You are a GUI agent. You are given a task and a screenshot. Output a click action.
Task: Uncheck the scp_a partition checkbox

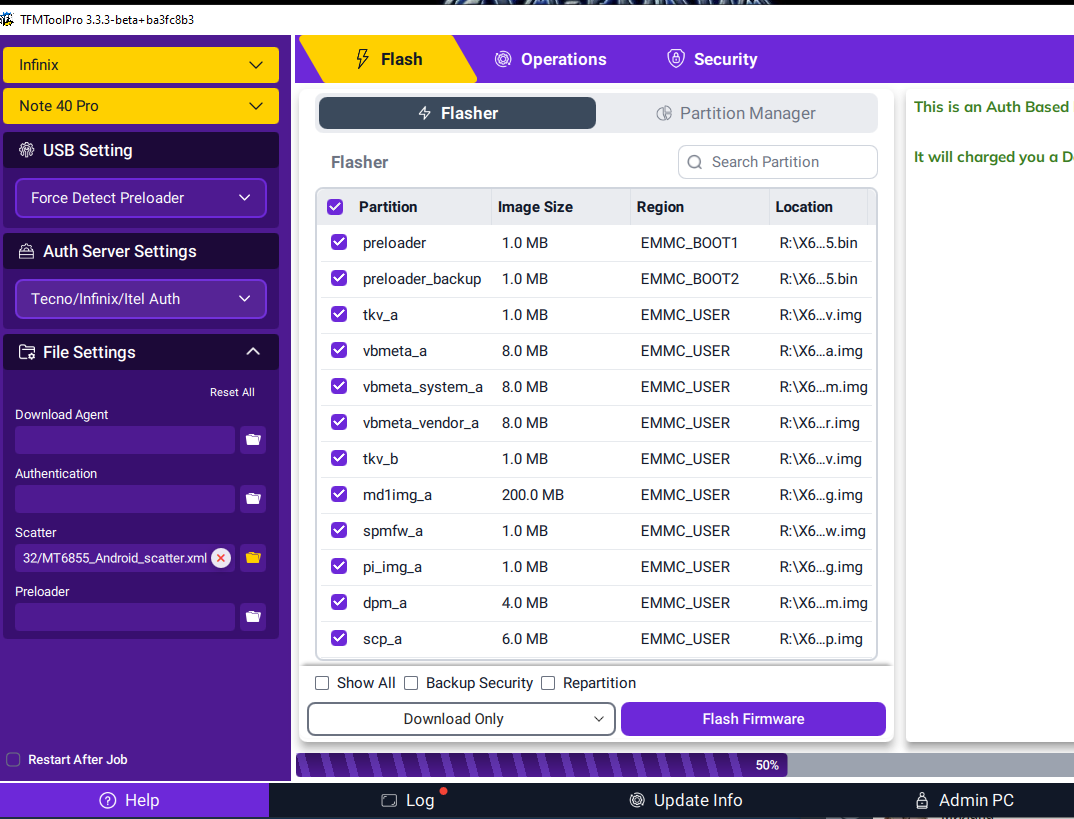click(x=339, y=638)
